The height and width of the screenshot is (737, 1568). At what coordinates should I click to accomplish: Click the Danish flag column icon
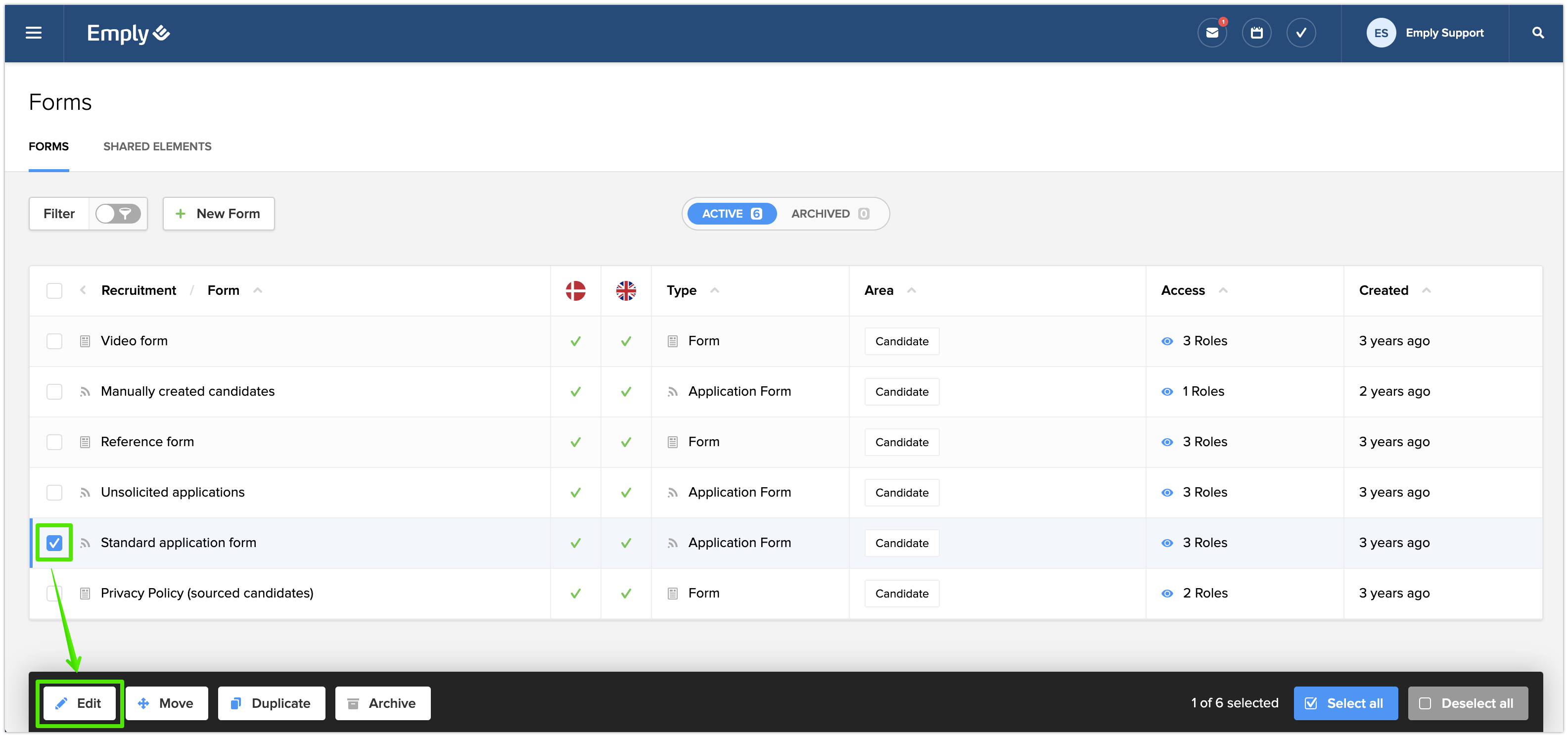pos(575,290)
